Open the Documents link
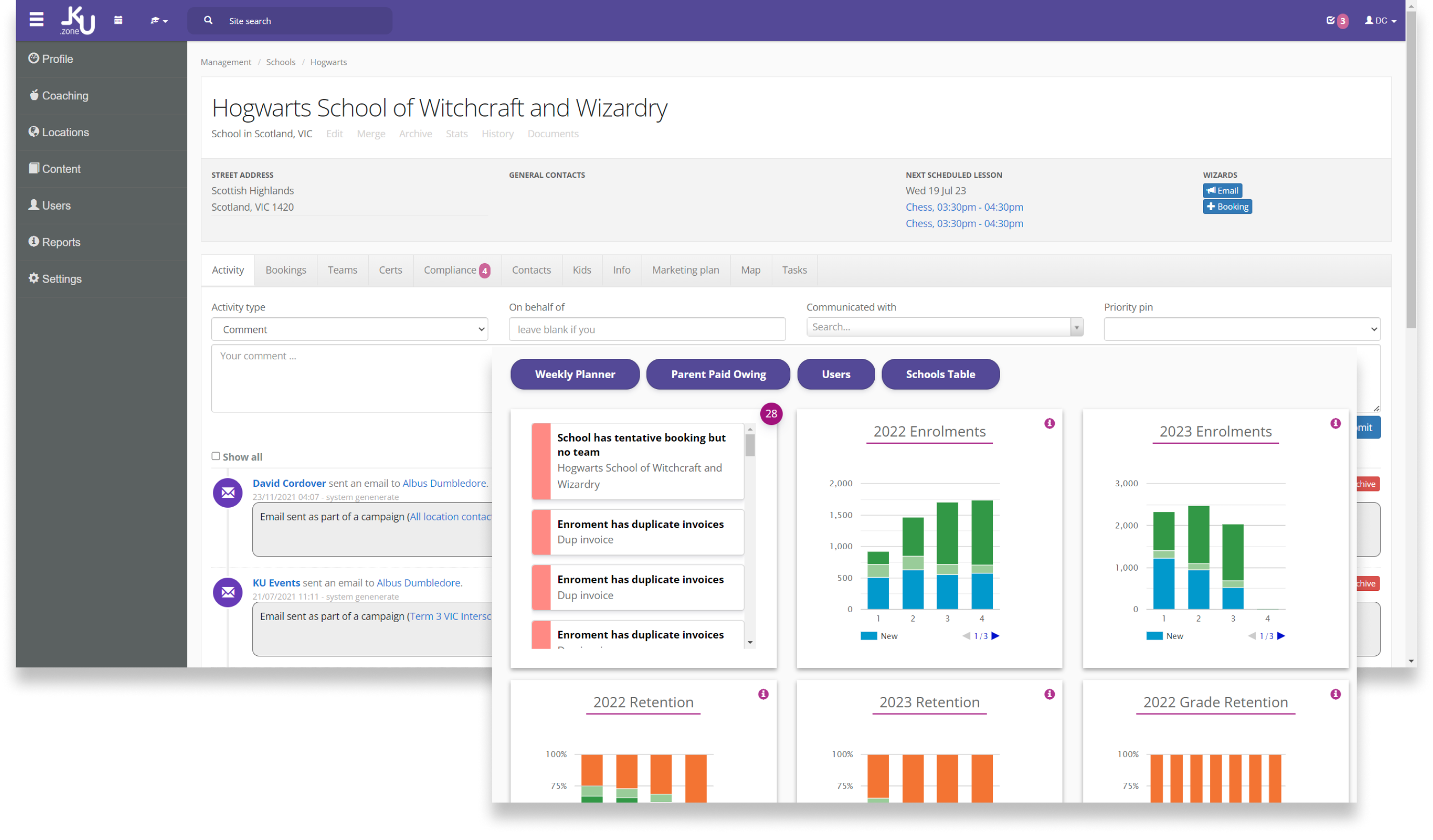 pos(553,134)
